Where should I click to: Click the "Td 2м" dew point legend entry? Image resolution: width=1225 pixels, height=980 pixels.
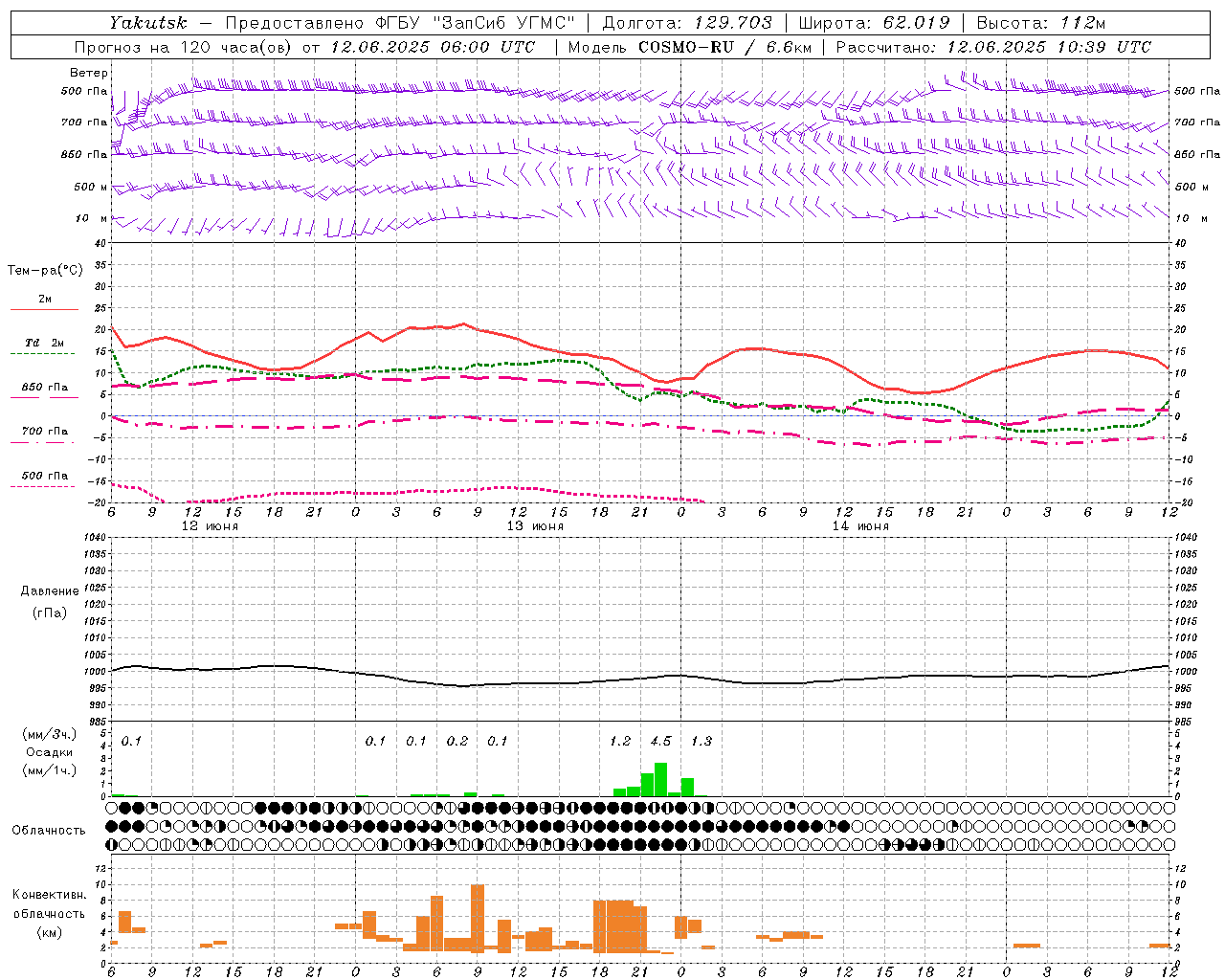(x=44, y=343)
